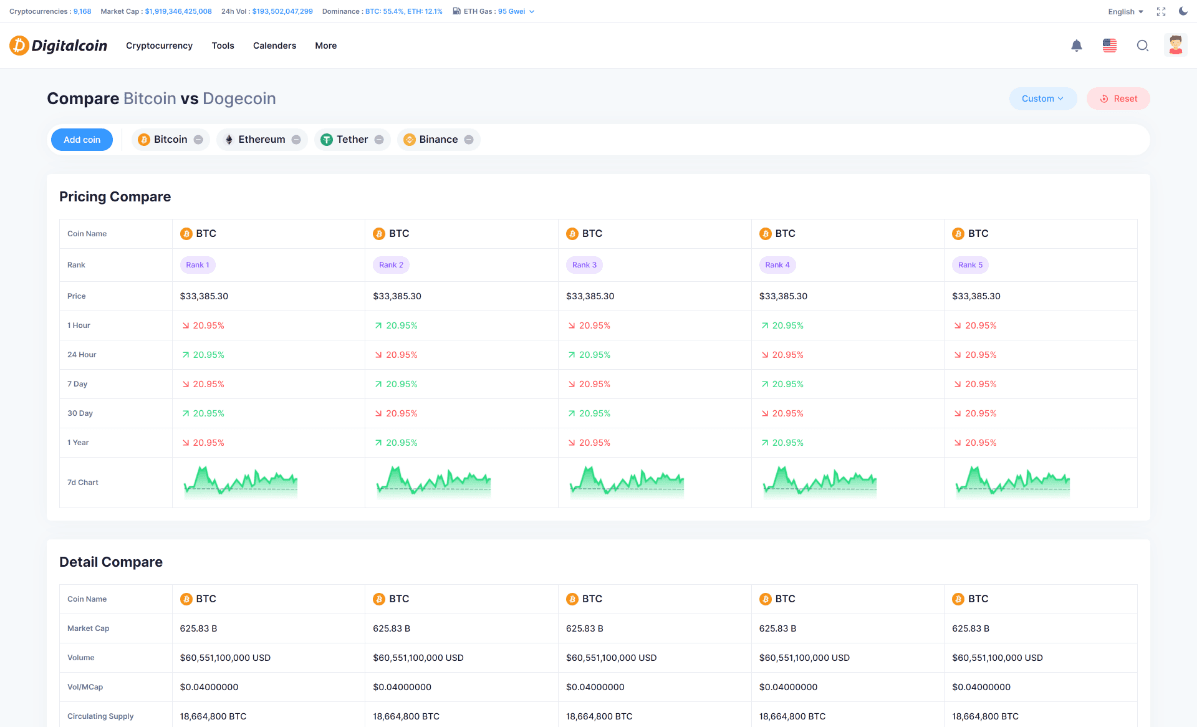Click the Market Cap value $1,919,346,425,008
1197x727 pixels.
[178, 11]
